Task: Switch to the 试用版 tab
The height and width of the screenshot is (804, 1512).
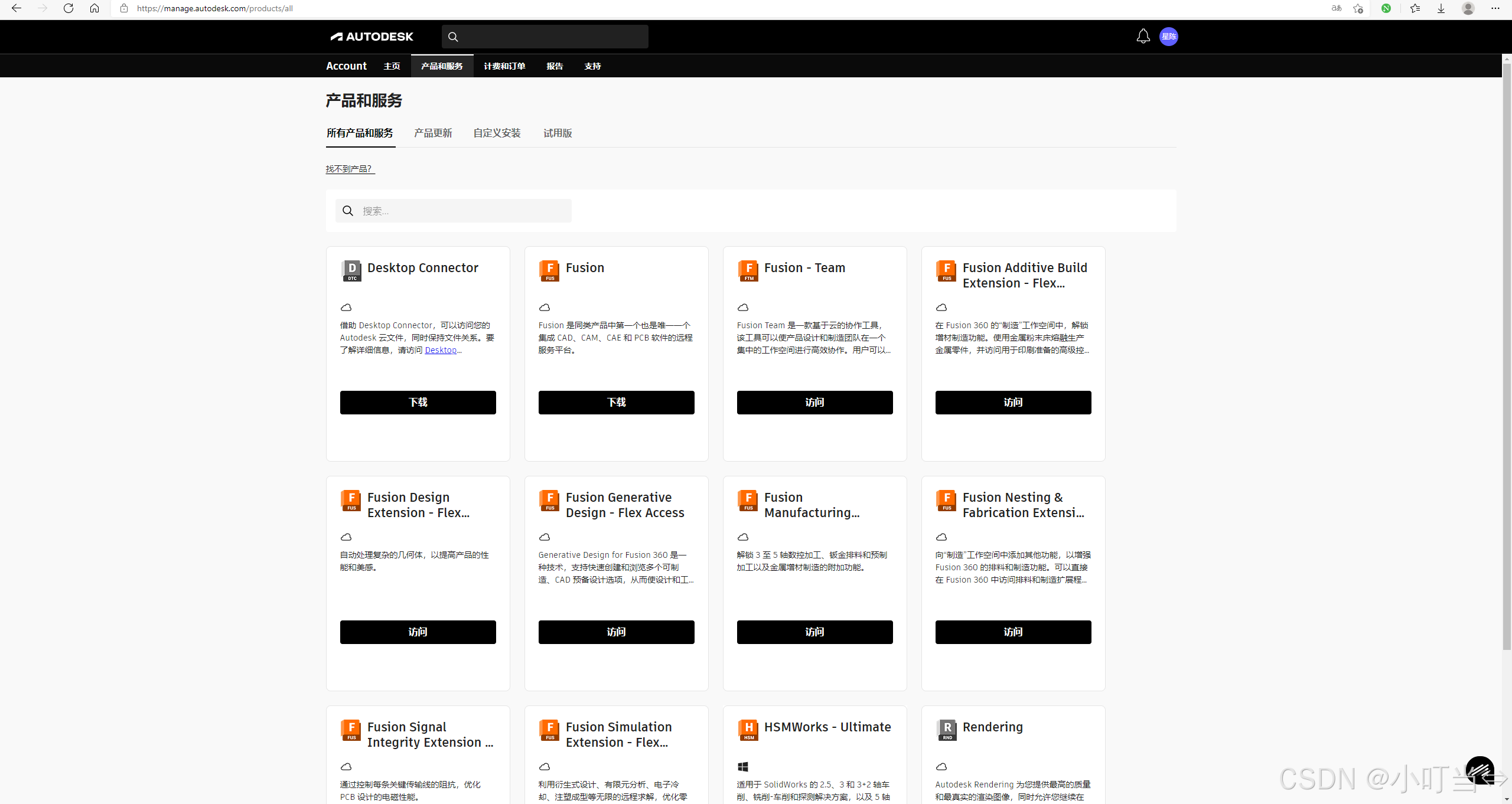Action: (557, 133)
